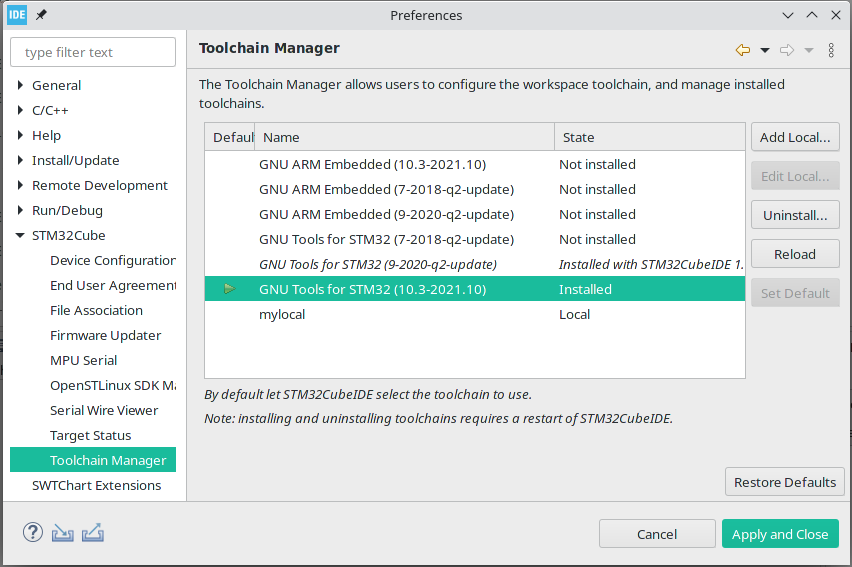Viewport: 852px width, 567px height.
Task: Click the back navigation arrow icon
Action: (x=743, y=50)
